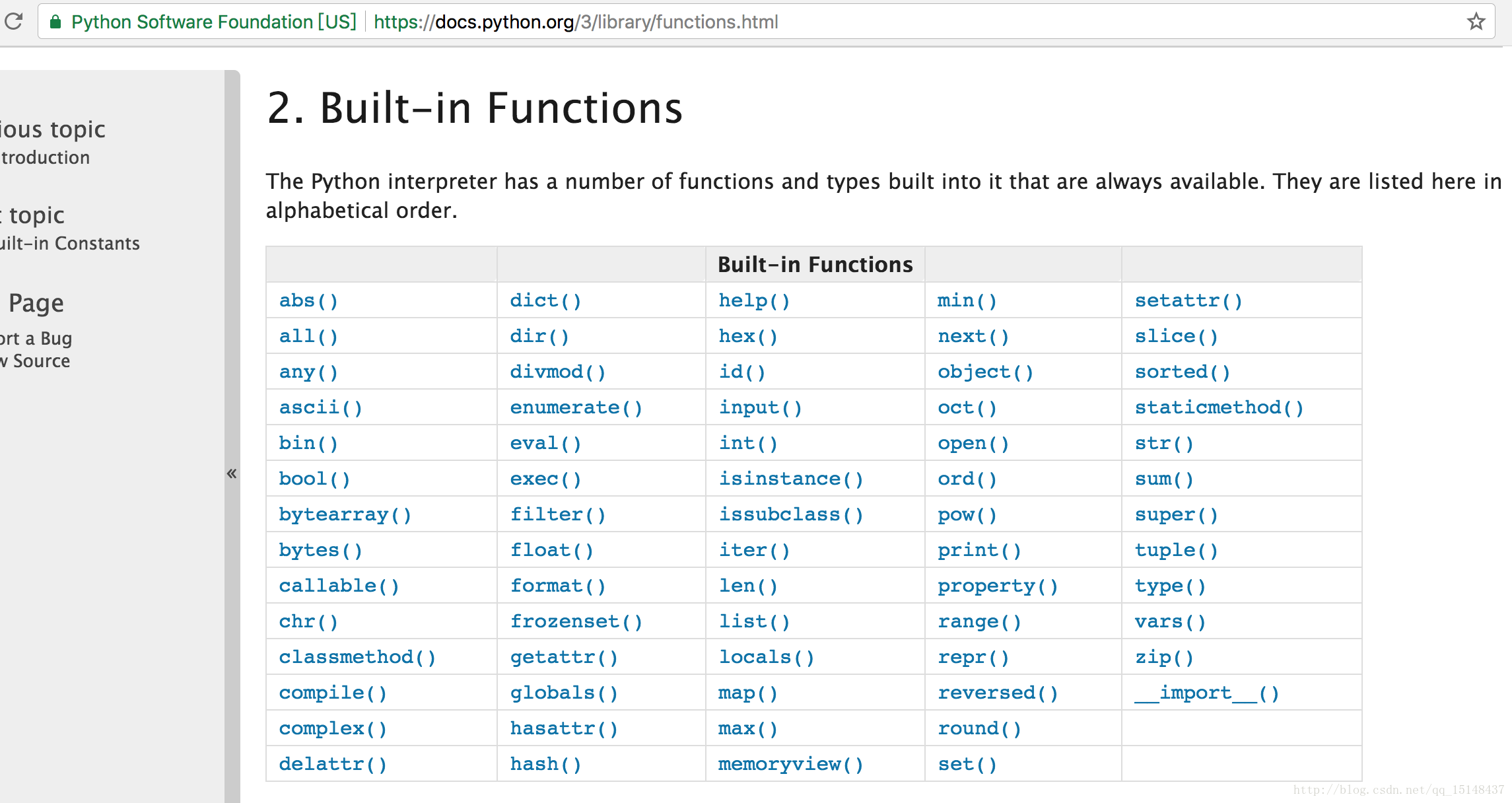Image resolution: width=1512 pixels, height=803 pixels.
Task: Open the frozenset() function link
Action: pos(576,622)
